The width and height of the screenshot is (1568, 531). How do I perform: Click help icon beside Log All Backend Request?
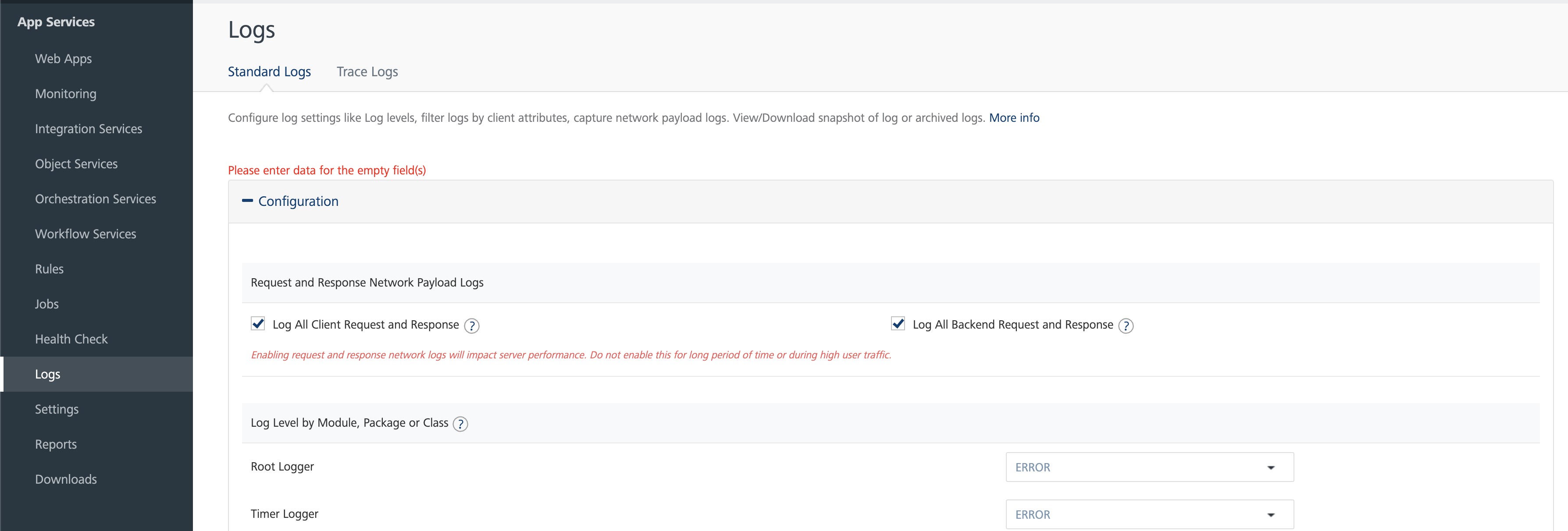pyautogui.click(x=1126, y=326)
